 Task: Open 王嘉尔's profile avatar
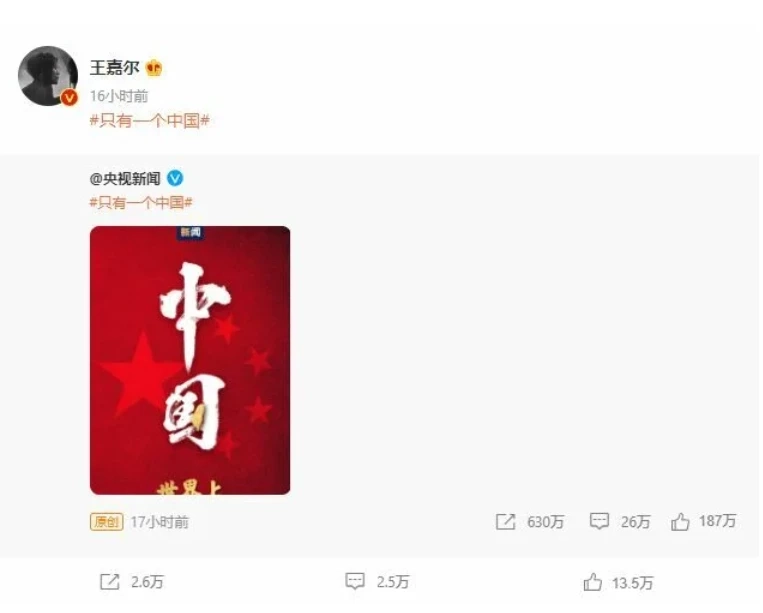pos(48,76)
